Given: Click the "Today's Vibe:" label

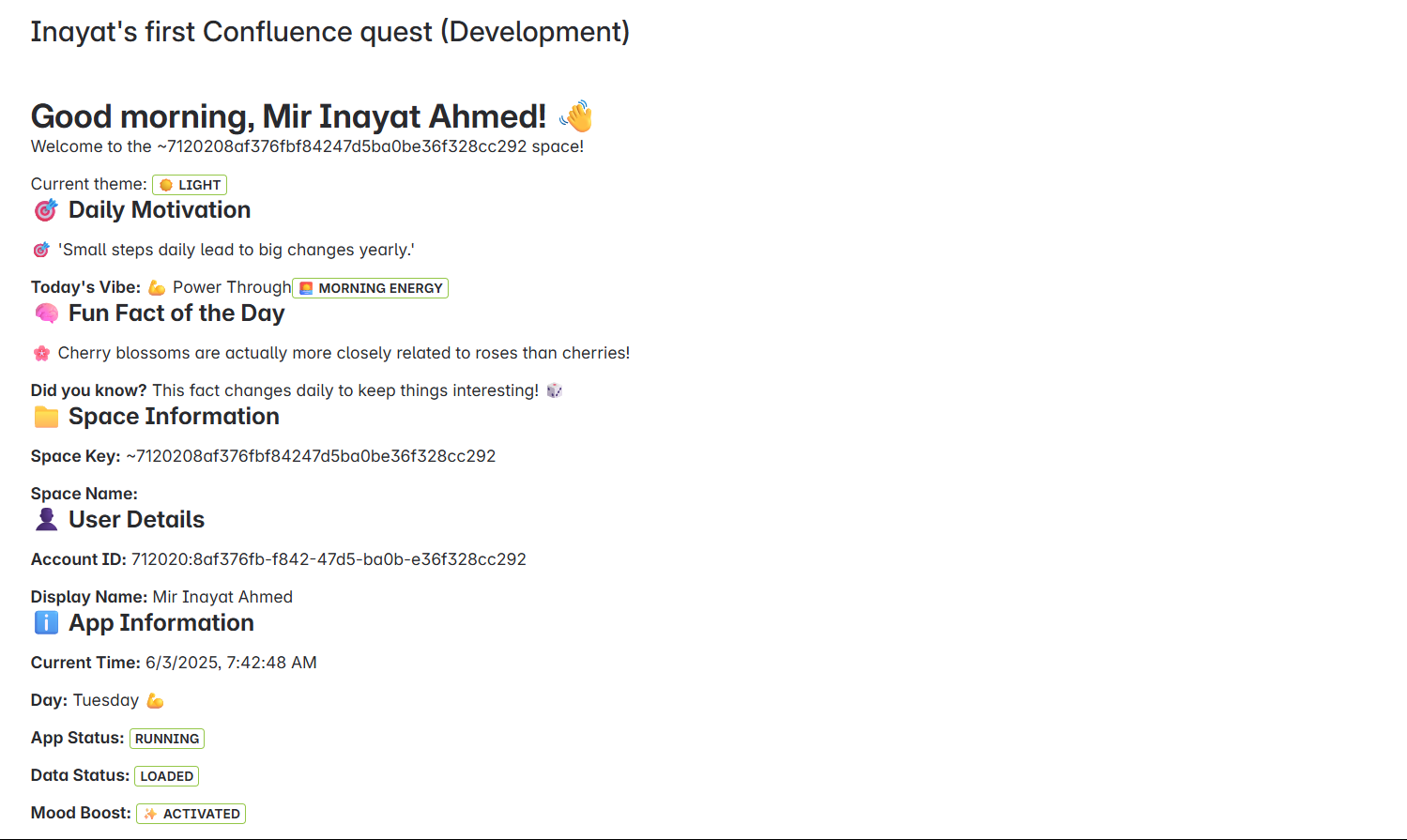Looking at the screenshot, I should point(86,287).
